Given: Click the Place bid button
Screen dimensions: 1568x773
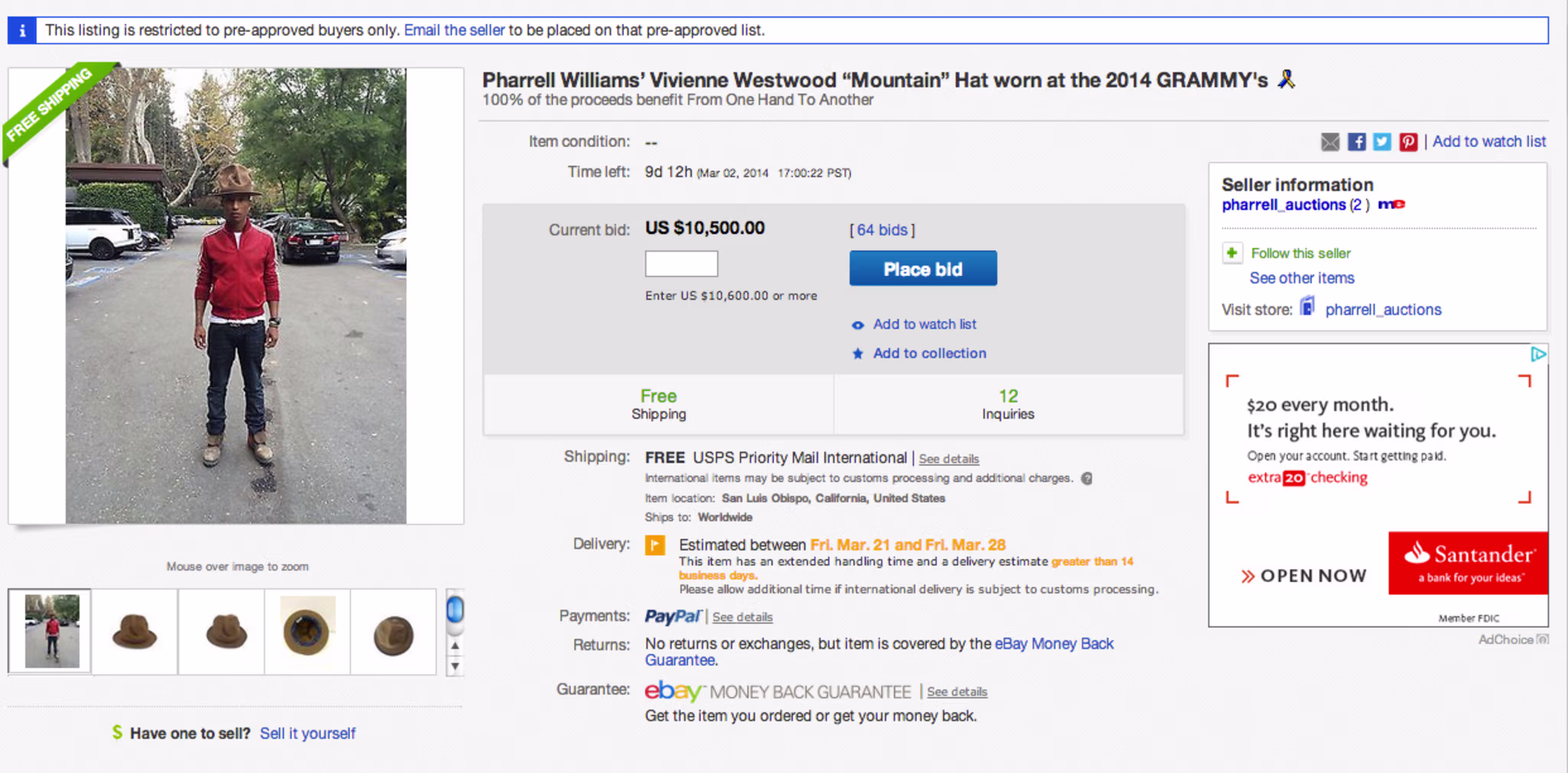Looking at the screenshot, I should tap(923, 269).
